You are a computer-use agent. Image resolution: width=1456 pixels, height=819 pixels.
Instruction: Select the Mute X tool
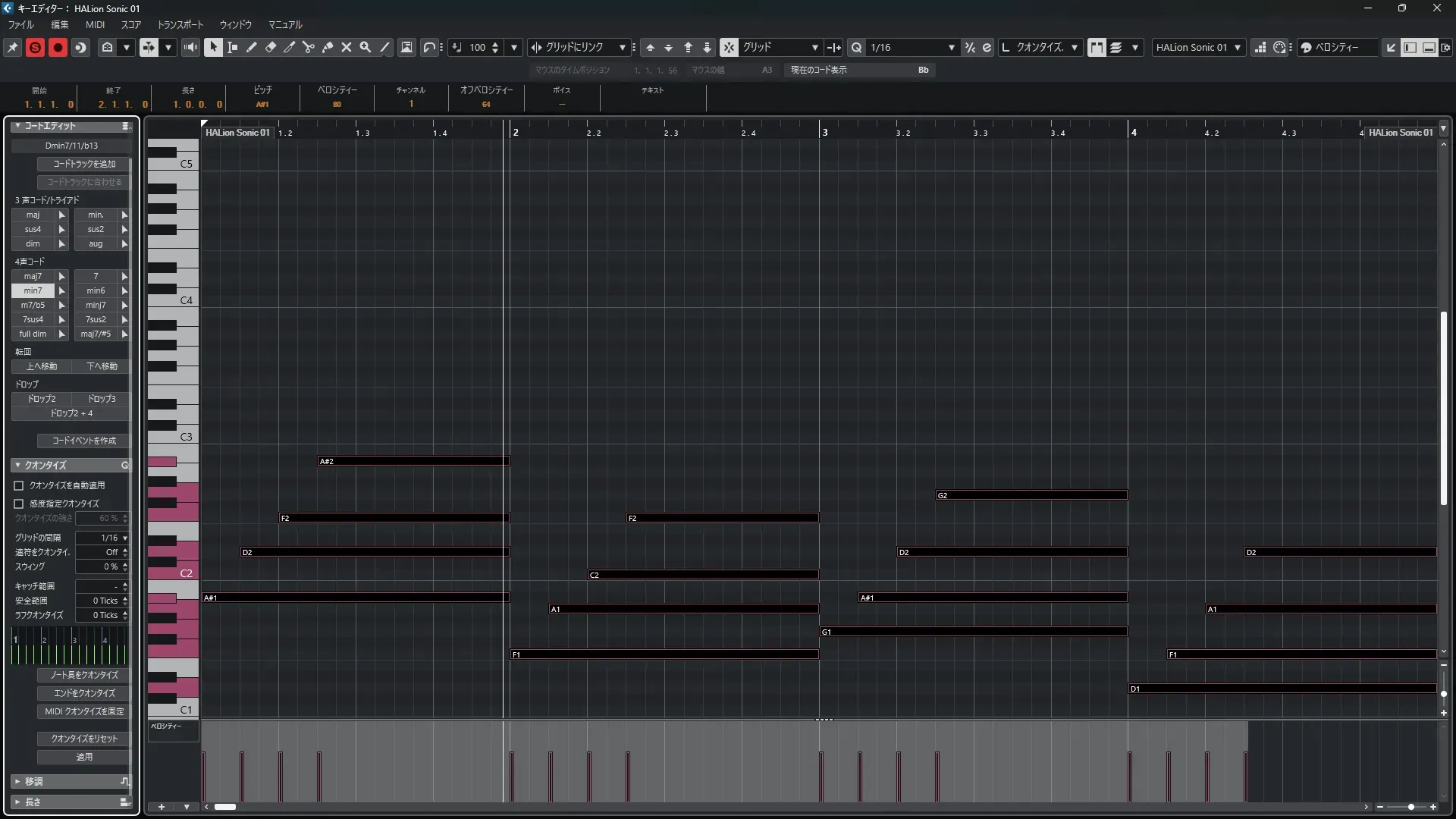point(347,47)
